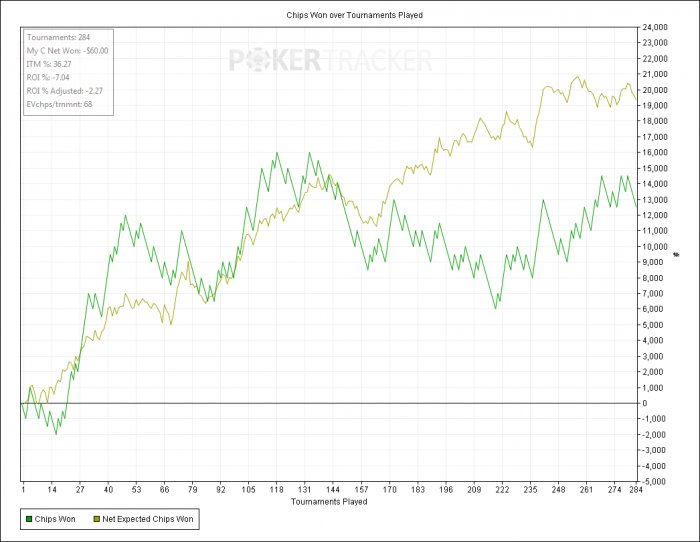This screenshot has height=542, width=700.
Task: Select the Net Expected Chips Won label
Action: [x=148, y=519]
